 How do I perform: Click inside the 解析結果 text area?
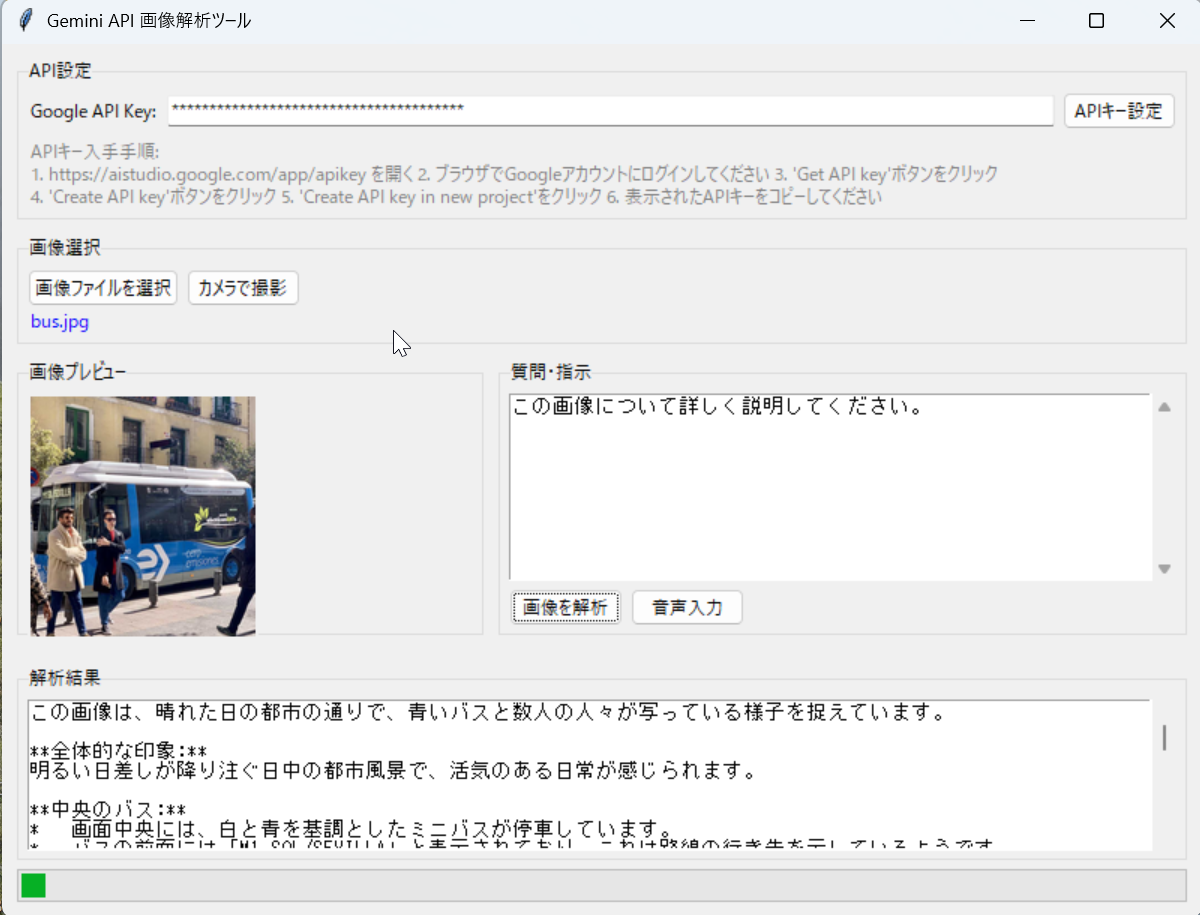(x=590, y=775)
